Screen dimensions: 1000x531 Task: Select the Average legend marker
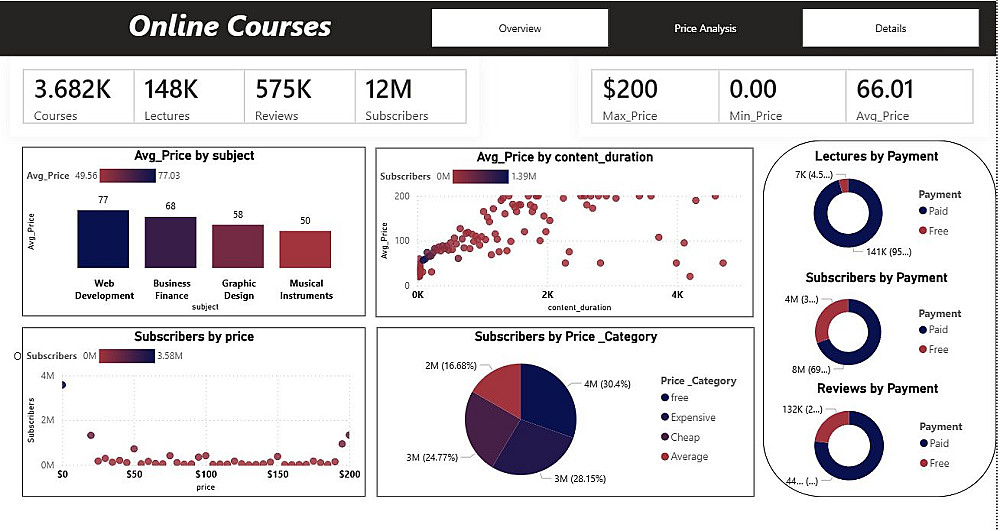pyautogui.click(x=665, y=457)
